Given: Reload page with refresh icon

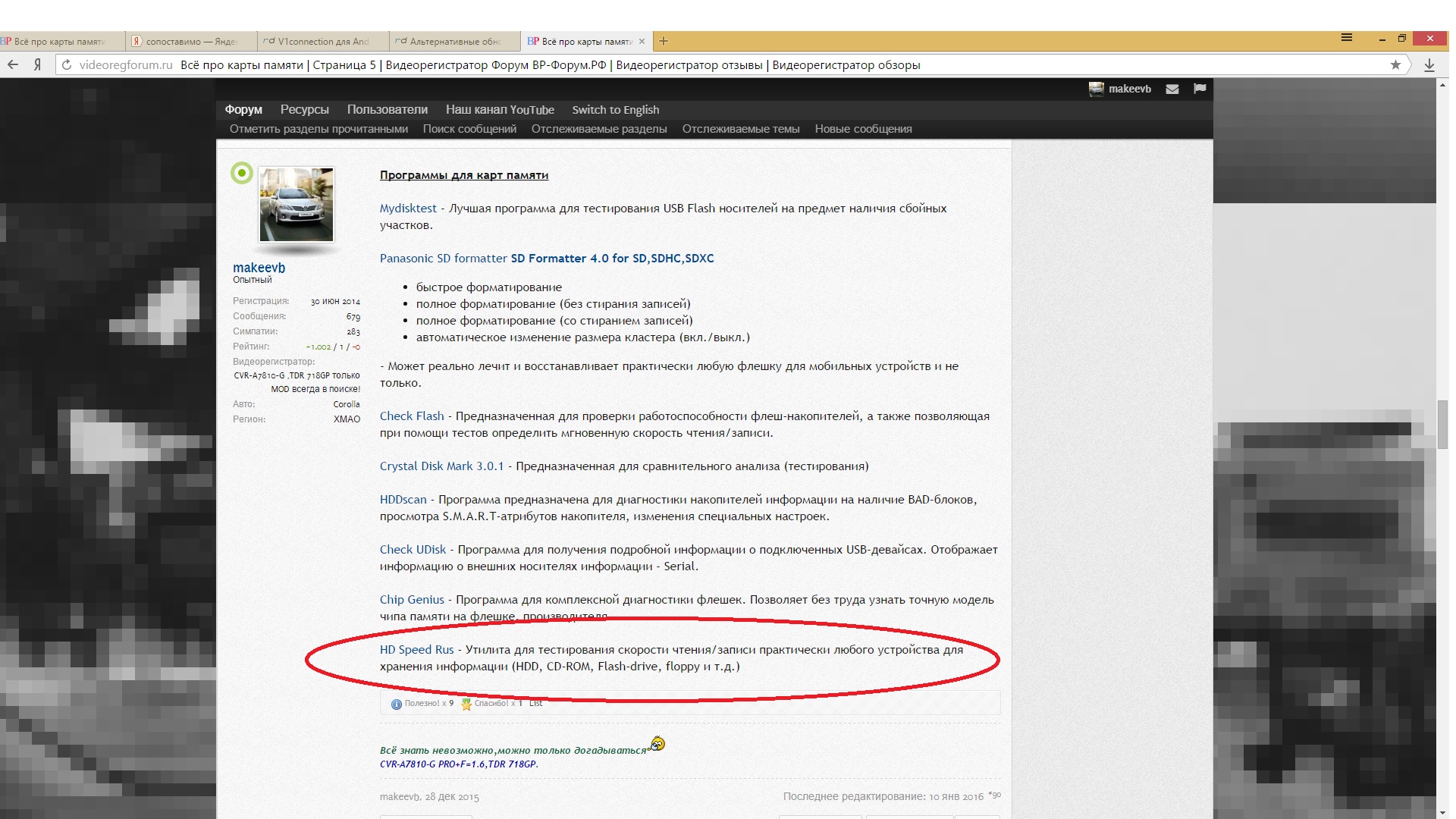Looking at the screenshot, I should [x=67, y=65].
